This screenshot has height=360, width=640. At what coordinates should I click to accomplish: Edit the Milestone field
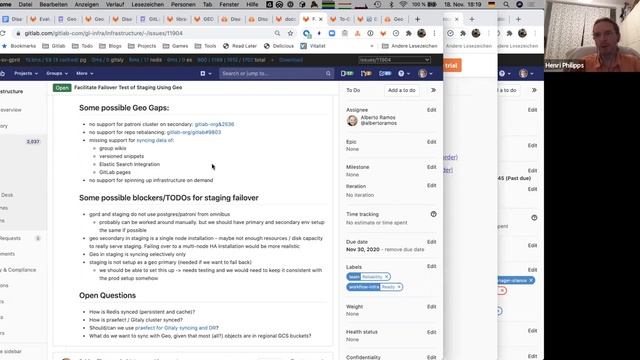(x=431, y=167)
